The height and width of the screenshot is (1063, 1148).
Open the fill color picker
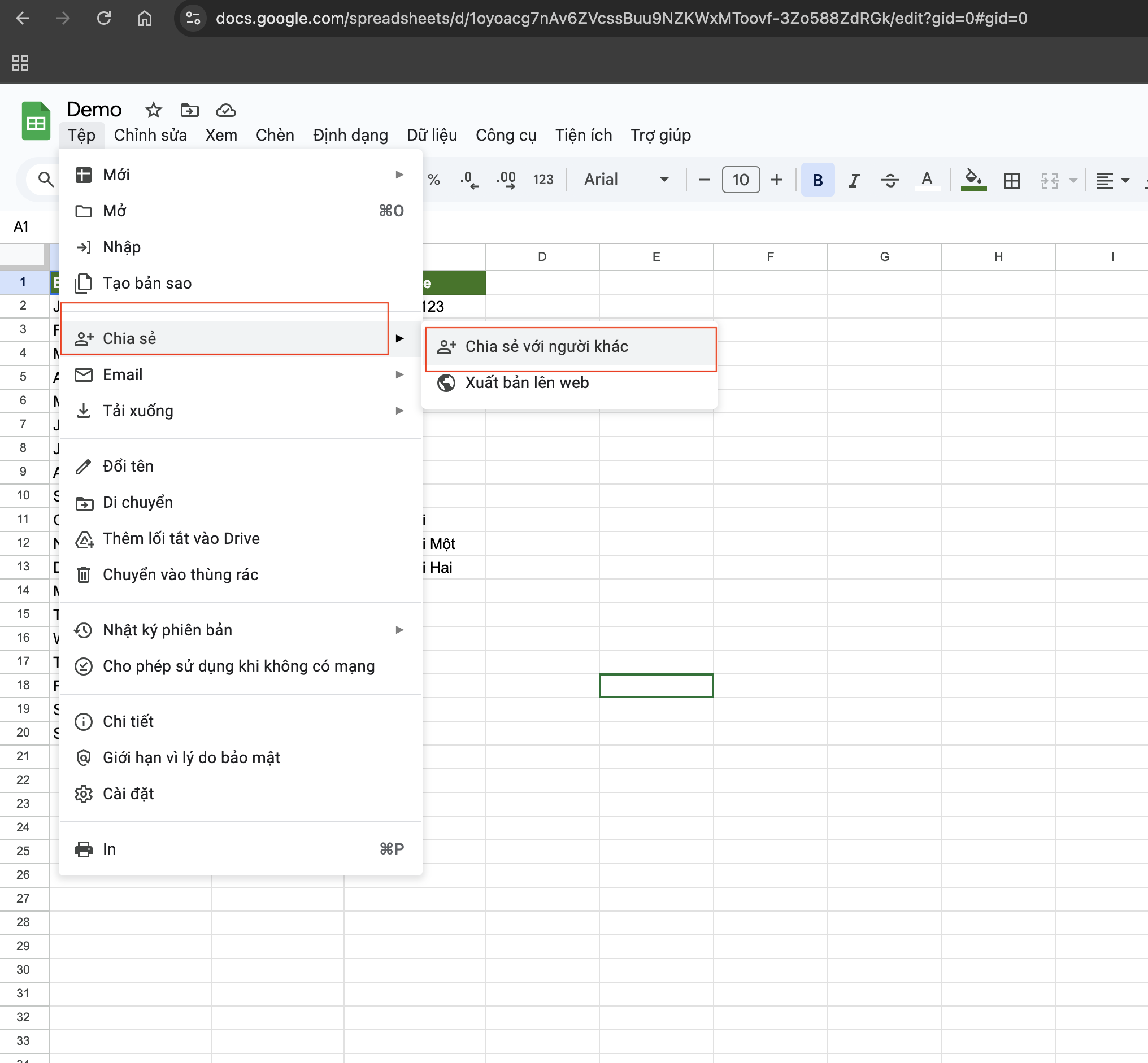pos(973,180)
